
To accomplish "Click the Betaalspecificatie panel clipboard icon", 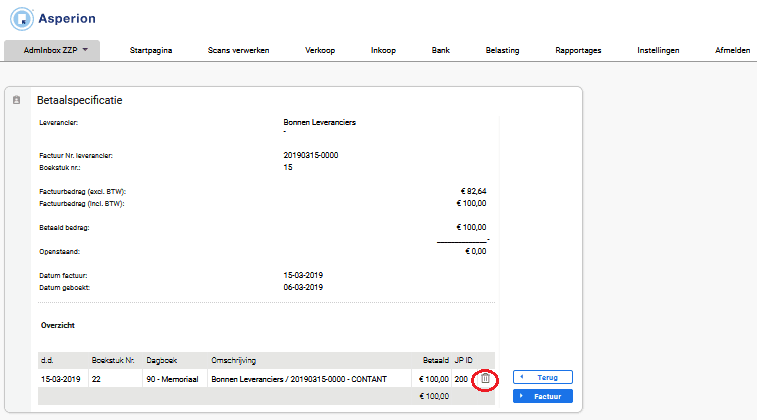I will click(x=16, y=100).
